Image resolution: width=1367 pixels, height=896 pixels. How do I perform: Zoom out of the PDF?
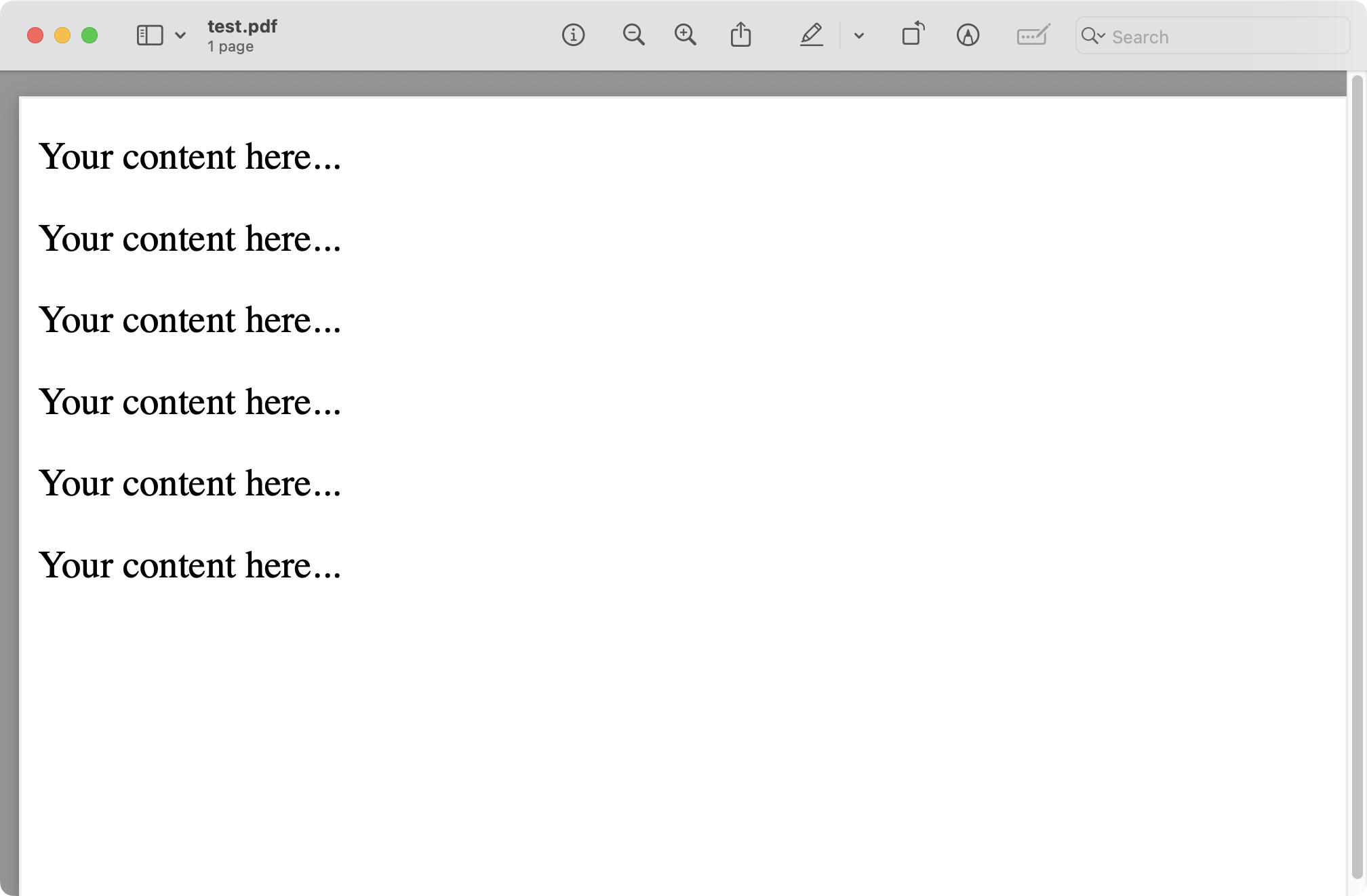point(633,35)
